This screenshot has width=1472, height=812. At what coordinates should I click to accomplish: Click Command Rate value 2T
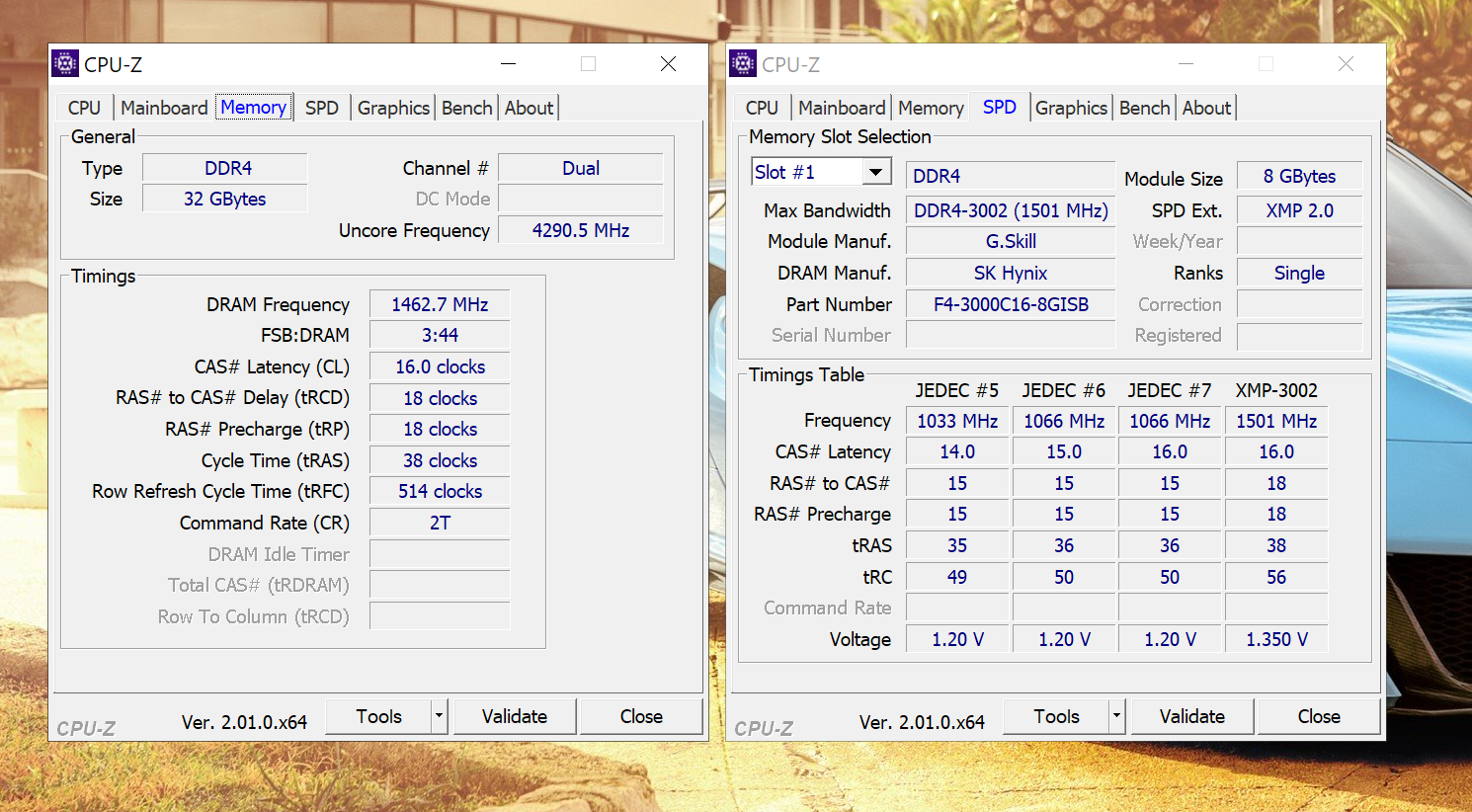[440, 523]
